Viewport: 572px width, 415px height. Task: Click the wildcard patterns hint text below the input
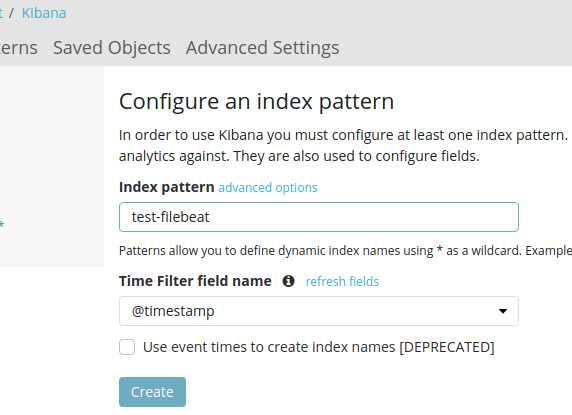(345, 251)
